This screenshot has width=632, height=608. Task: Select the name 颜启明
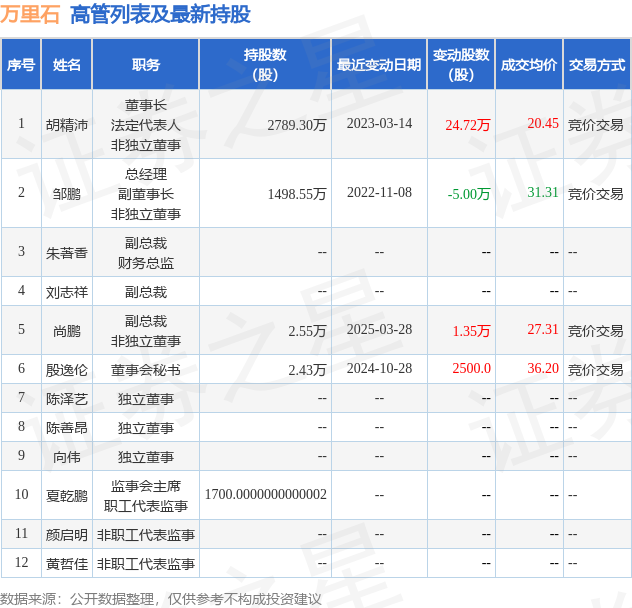pos(67,535)
